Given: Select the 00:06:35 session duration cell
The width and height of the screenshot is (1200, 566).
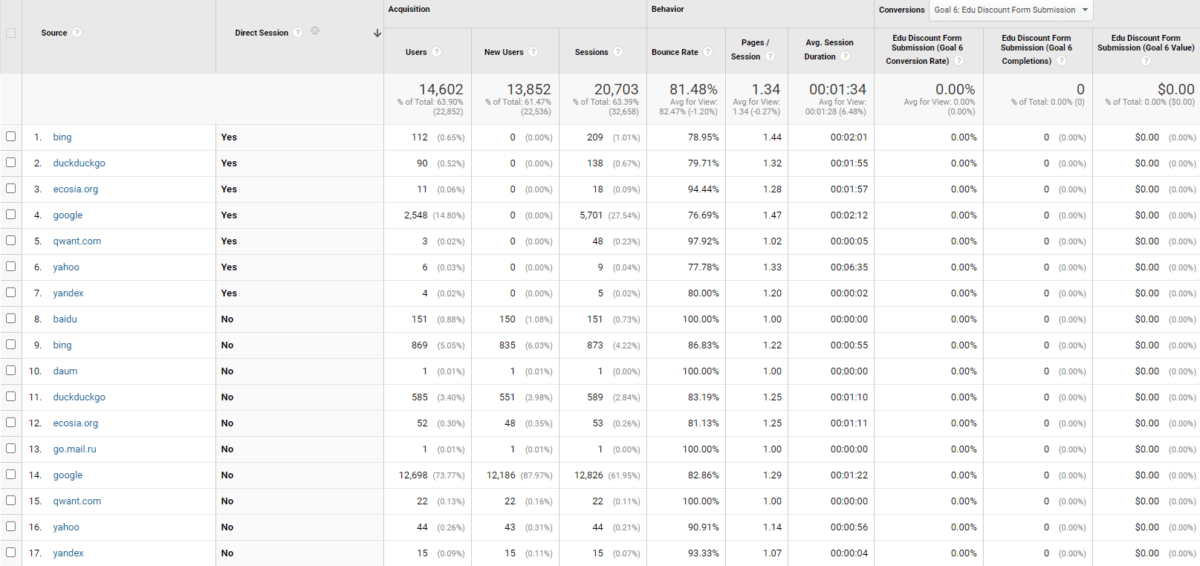Looking at the screenshot, I should [x=849, y=267].
